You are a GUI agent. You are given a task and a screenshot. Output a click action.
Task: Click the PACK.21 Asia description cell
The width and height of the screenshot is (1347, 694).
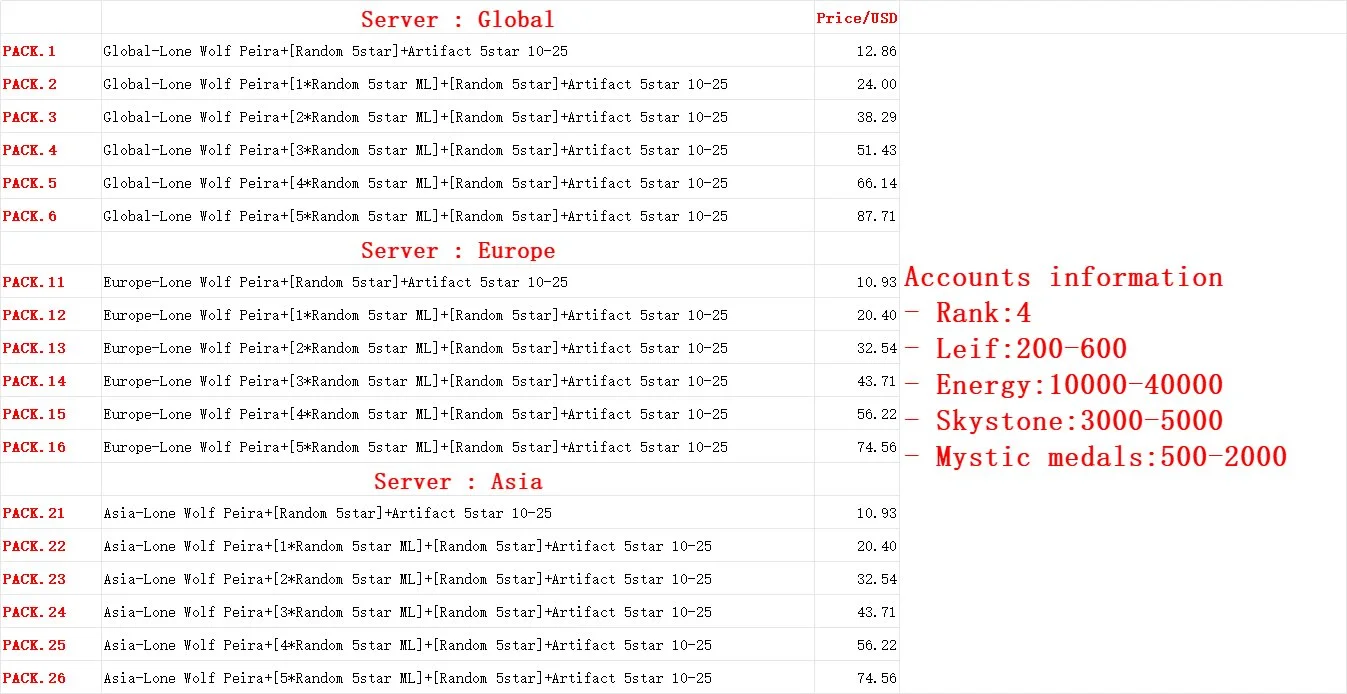click(x=457, y=513)
